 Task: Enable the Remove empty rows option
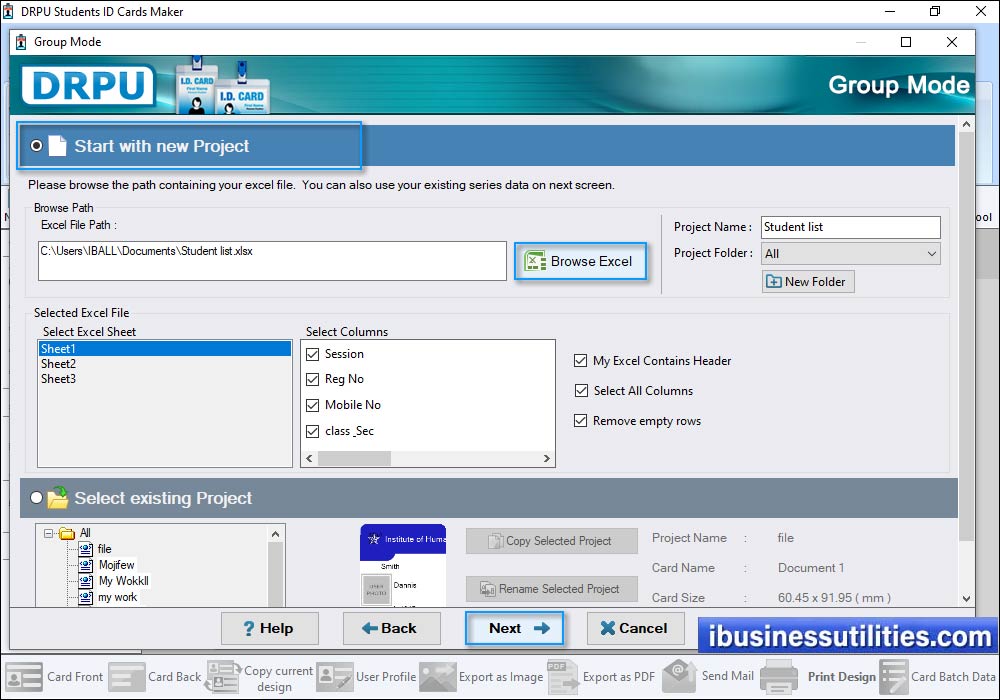point(581,421)
